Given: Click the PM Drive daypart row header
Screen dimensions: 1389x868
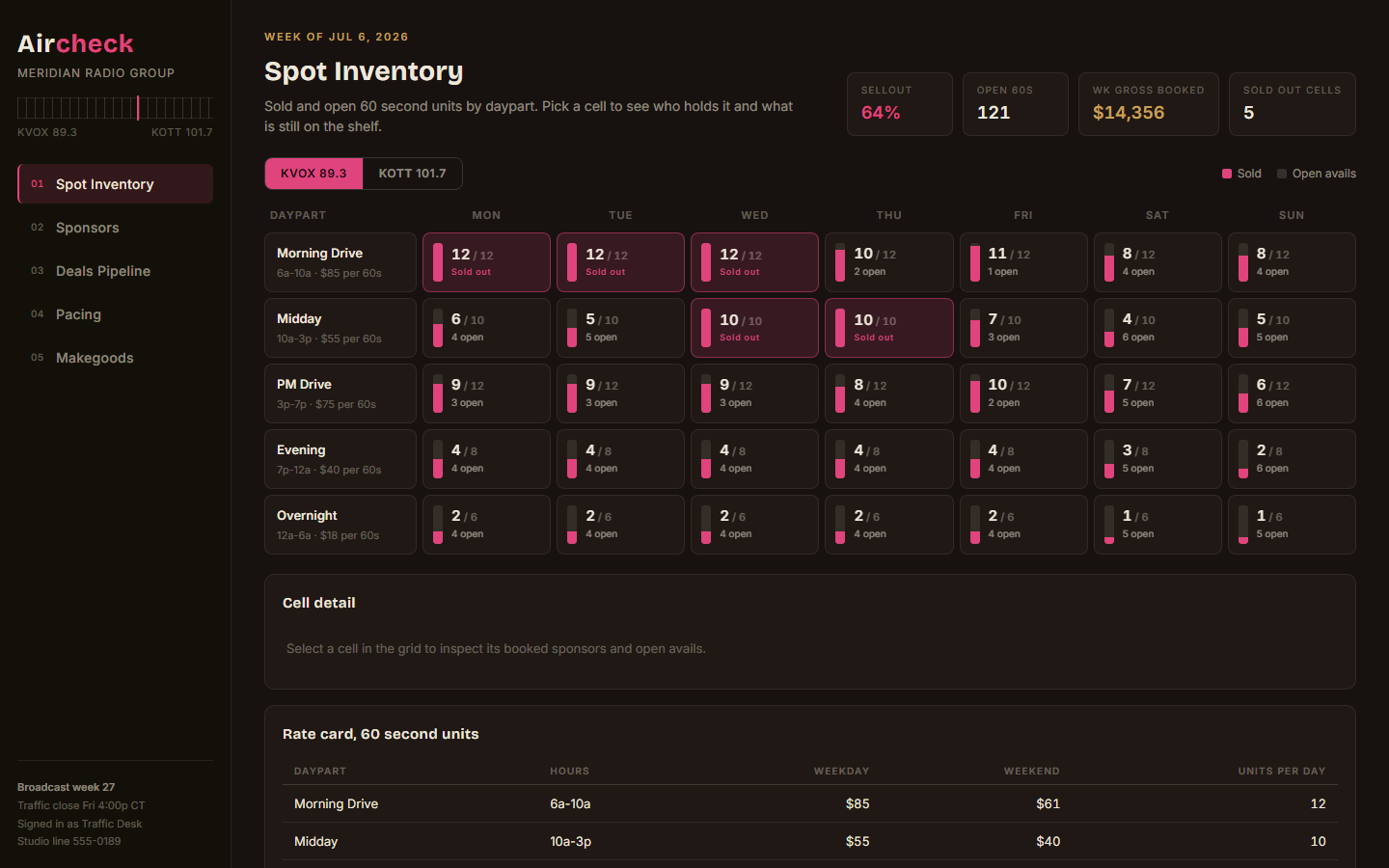Looking at the screenshot, I should pos(340,393).
